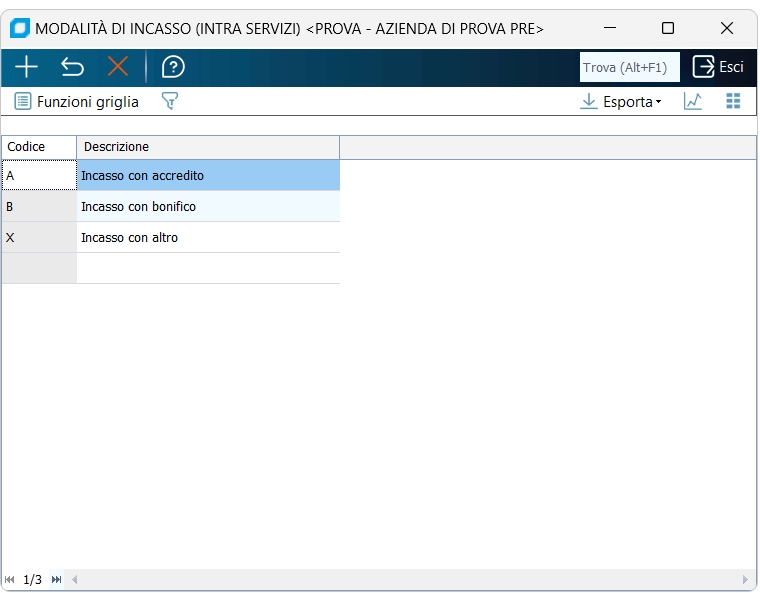Viewport: 760px width, 593px height.
Task: Open the chart graph icon
Action: pos(693,101)
